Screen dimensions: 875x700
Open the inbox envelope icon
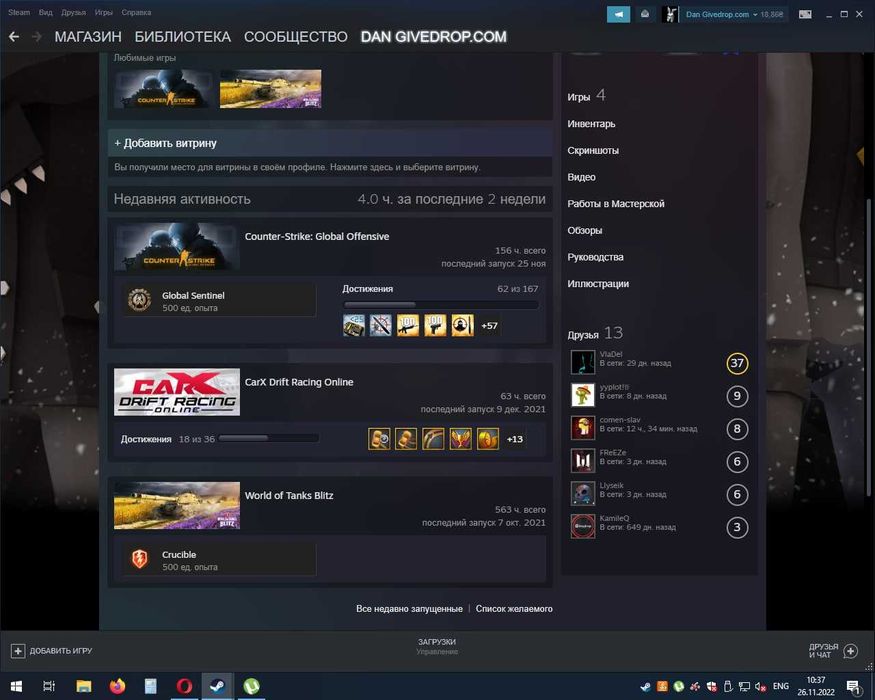tap(645, 15)
